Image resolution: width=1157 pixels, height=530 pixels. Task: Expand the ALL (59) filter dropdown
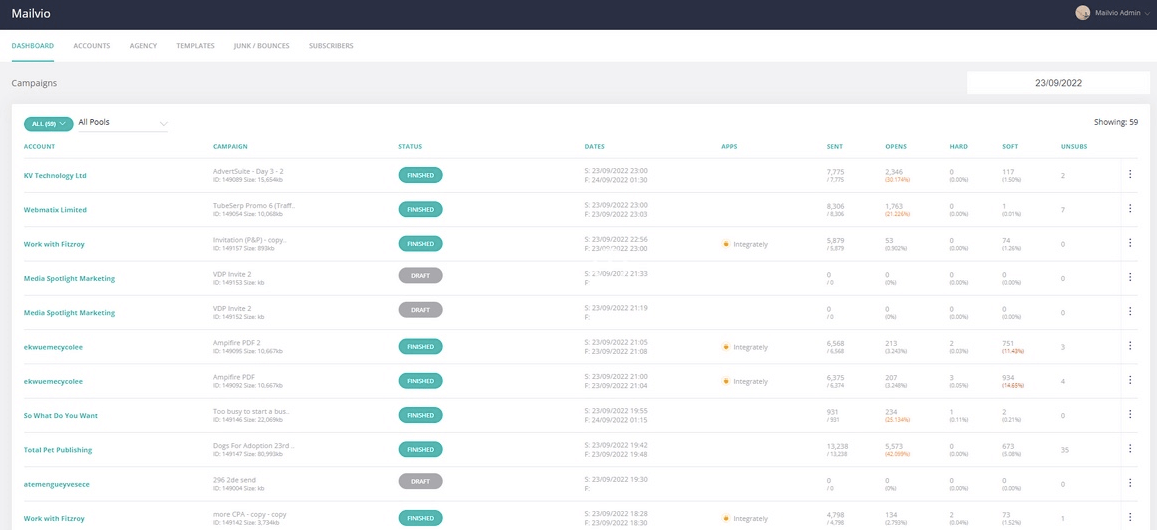[x=48, y=123]
